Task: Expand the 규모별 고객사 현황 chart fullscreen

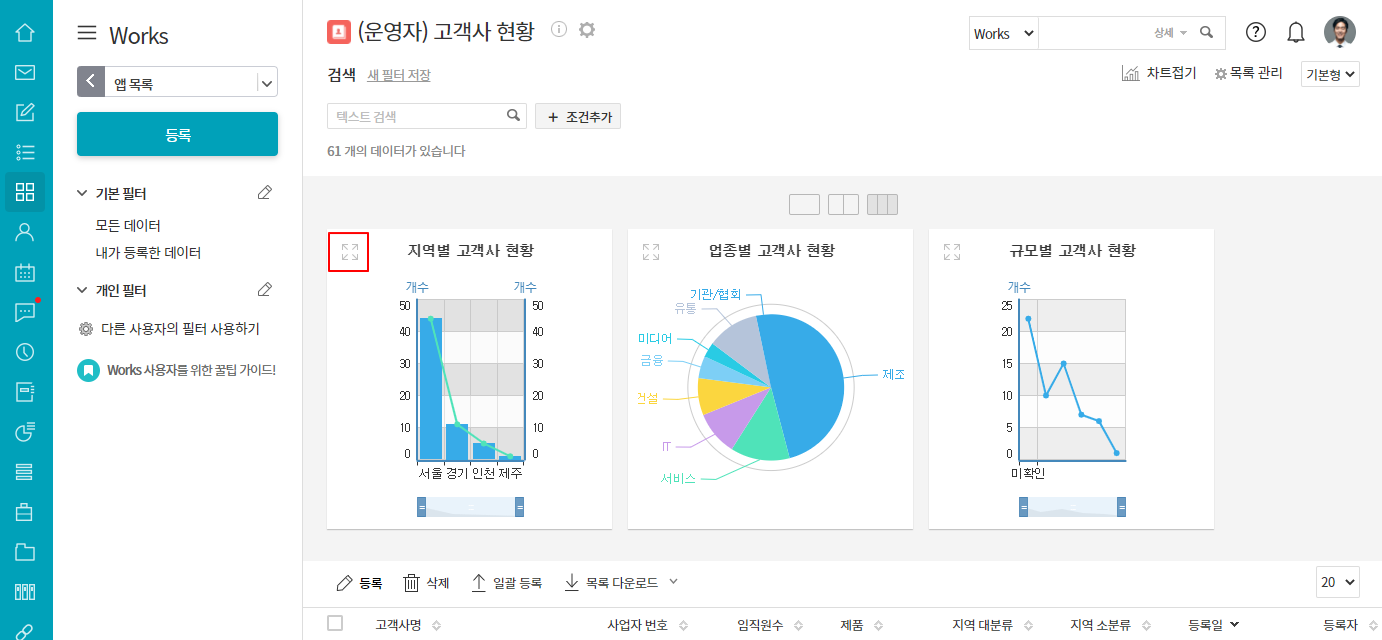Action: [952, 252]
